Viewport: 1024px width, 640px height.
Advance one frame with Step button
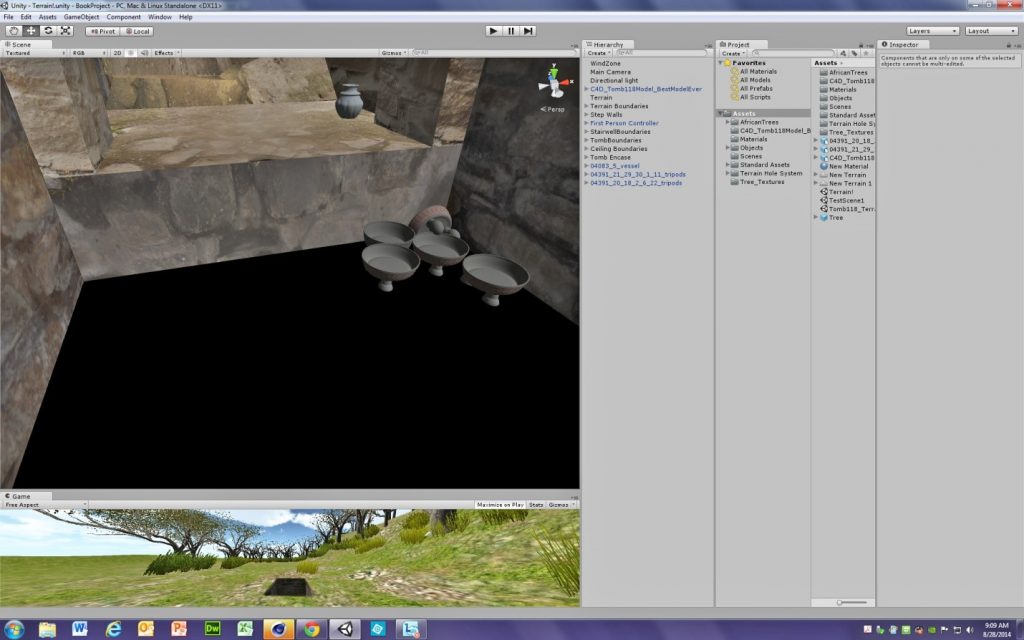coord(528,31)
